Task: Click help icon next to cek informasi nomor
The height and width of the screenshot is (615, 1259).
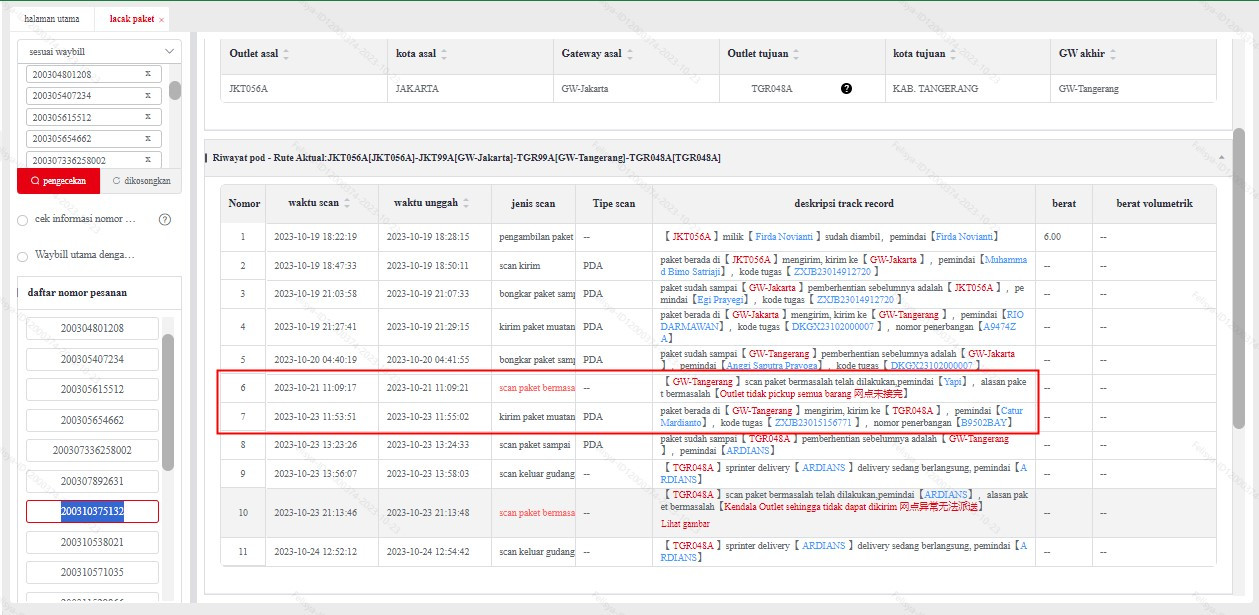Action: [165, 219]
